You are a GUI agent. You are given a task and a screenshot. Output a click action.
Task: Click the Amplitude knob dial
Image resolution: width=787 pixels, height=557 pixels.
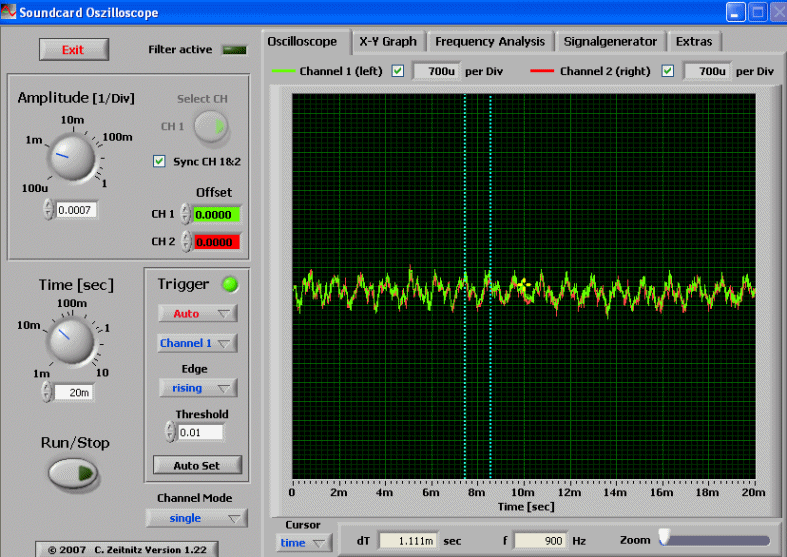pos(71,158)
